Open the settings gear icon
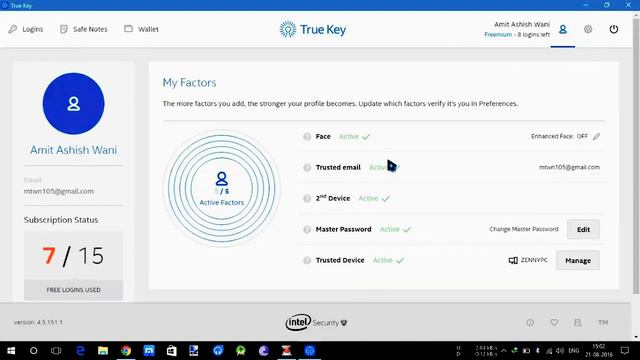Image resolution: width=640 pixels, height=360 pixels. [x=588, y=29]
